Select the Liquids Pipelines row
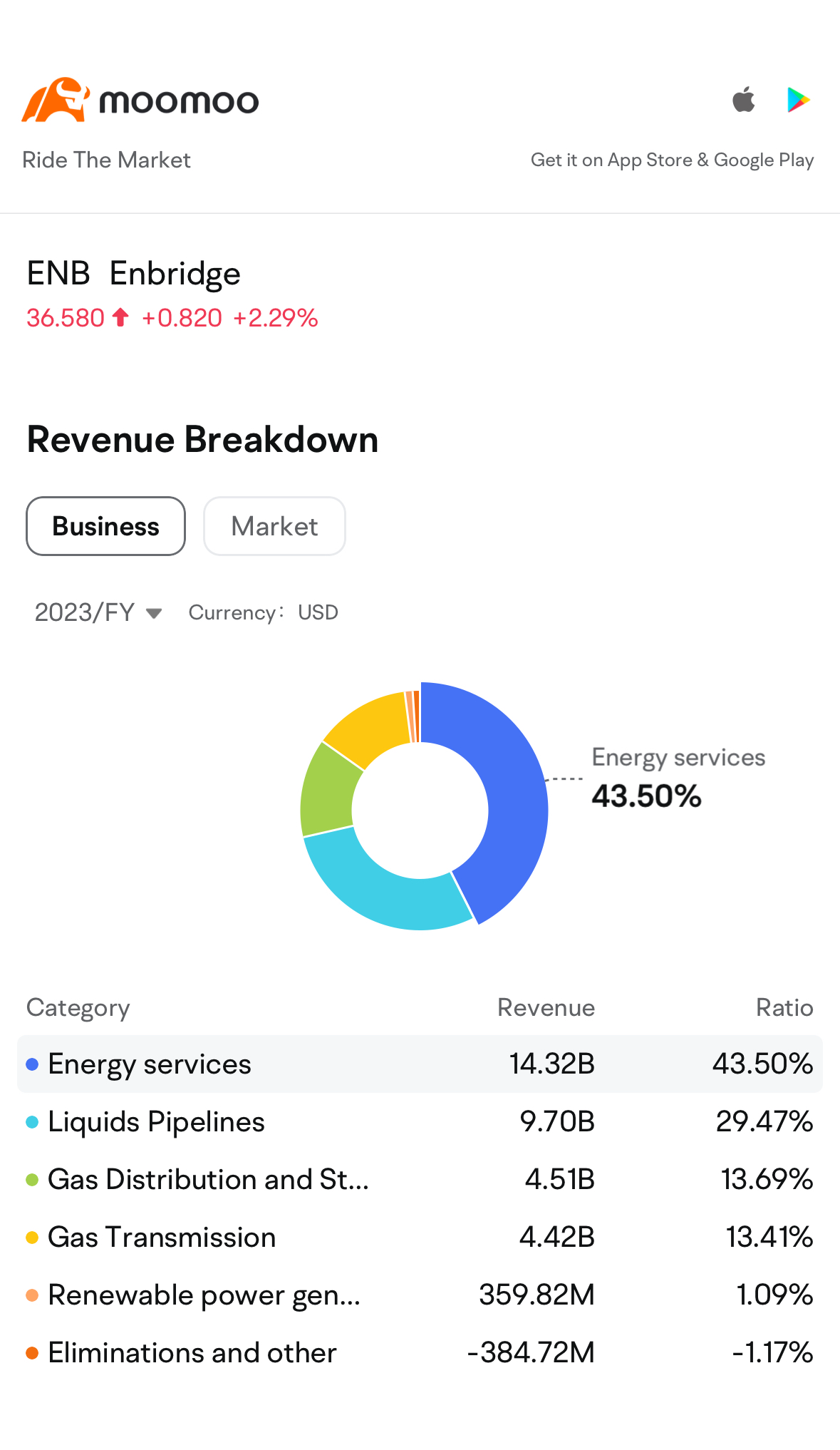 point(420,1121)
